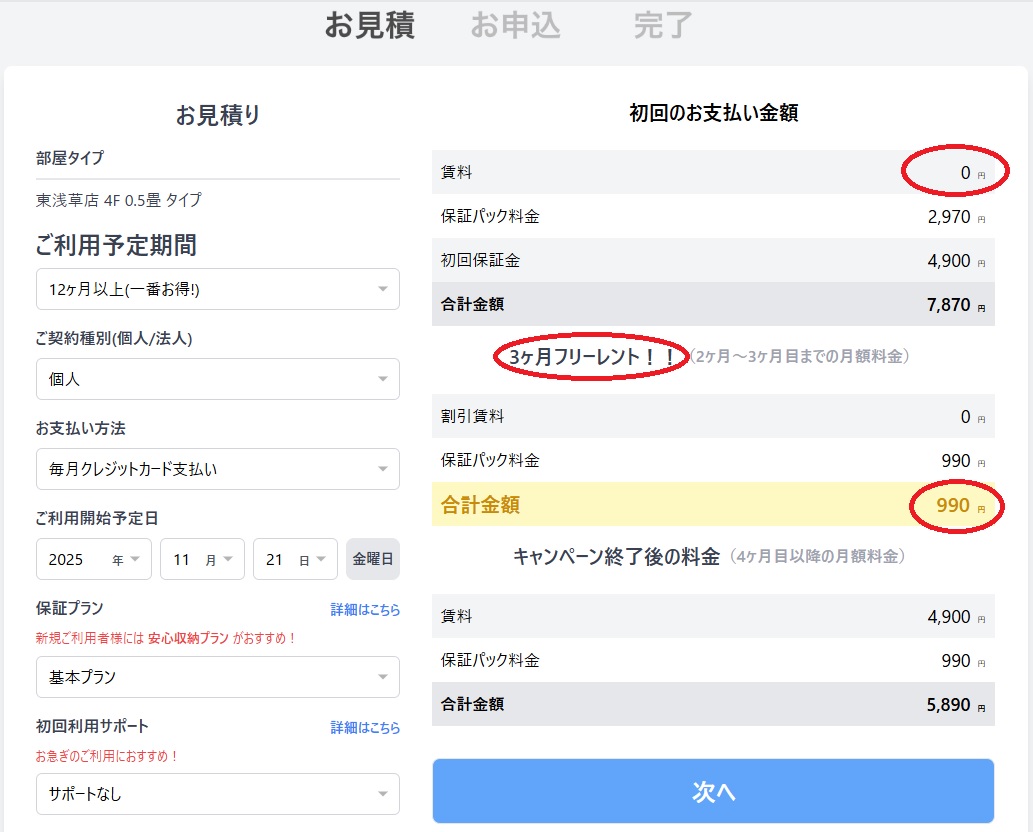Select the year dropdown showing 2025

(94, 560)
